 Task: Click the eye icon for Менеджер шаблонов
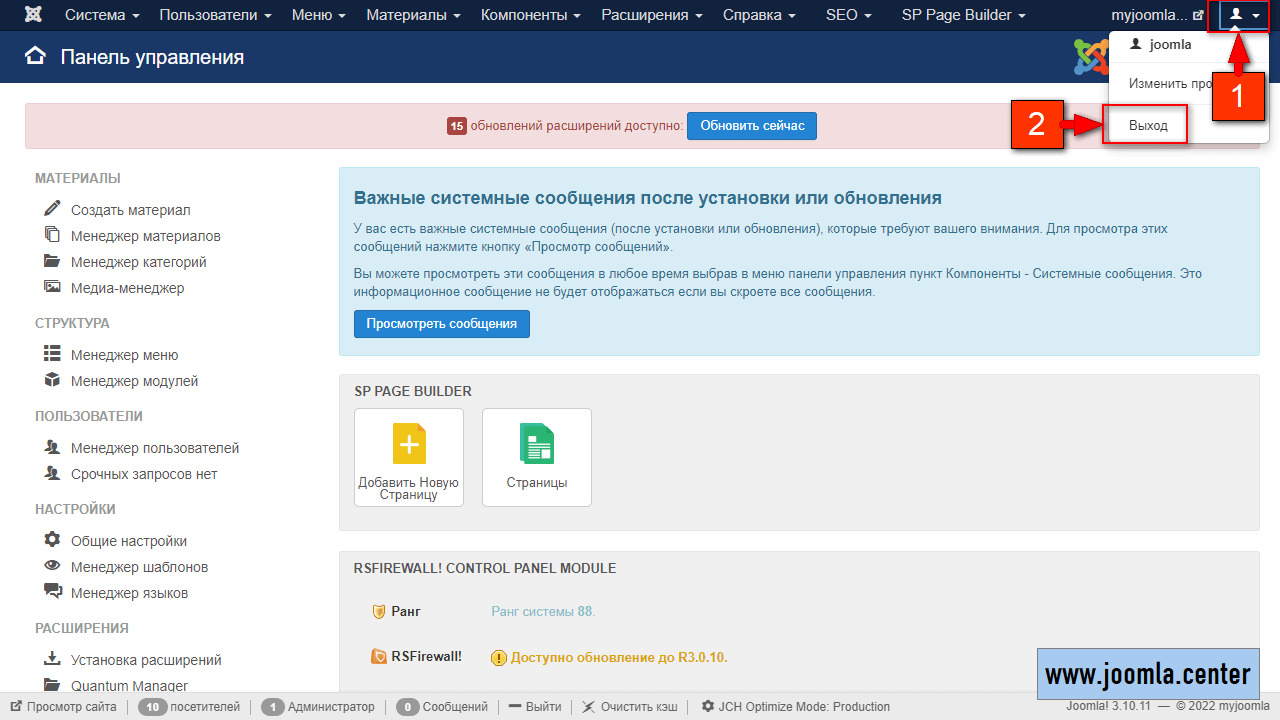[52, 566]
